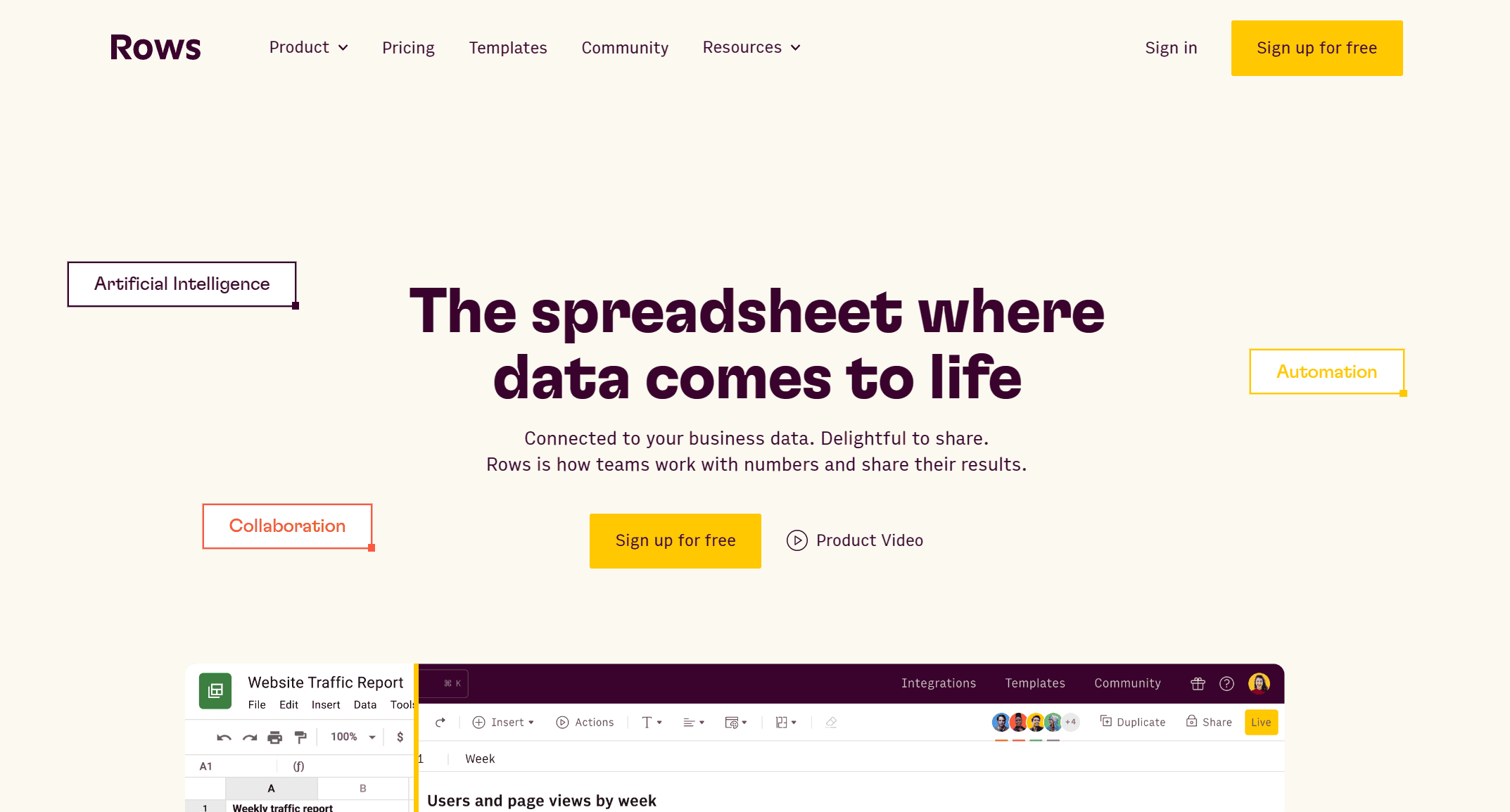Click the user profile avatar
The image size is (1510, 812).
point(1259,683)
